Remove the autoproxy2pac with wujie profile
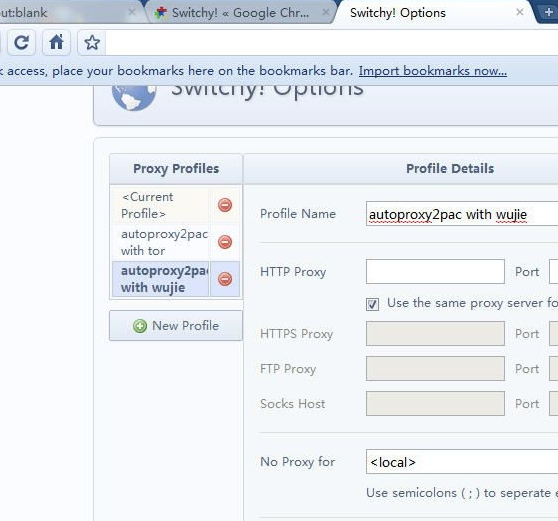Image resolution: width=558 pixels, height=521 pixels. (x=225, y=279)
